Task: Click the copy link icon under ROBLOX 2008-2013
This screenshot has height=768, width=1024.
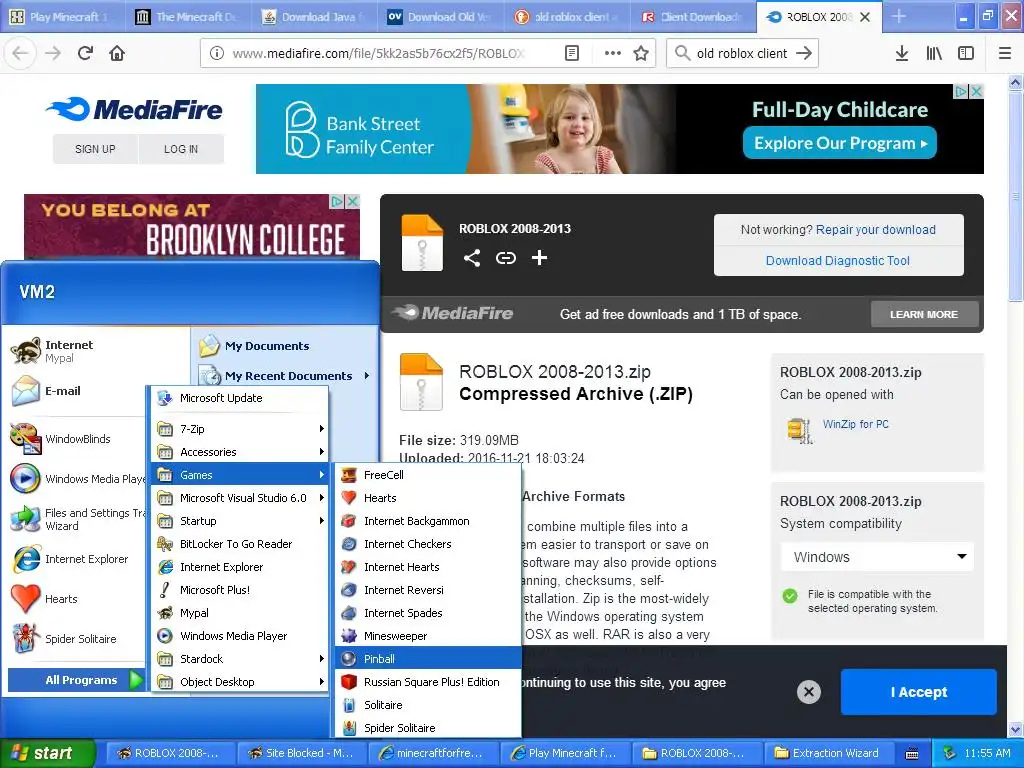Action: (505, 258)
